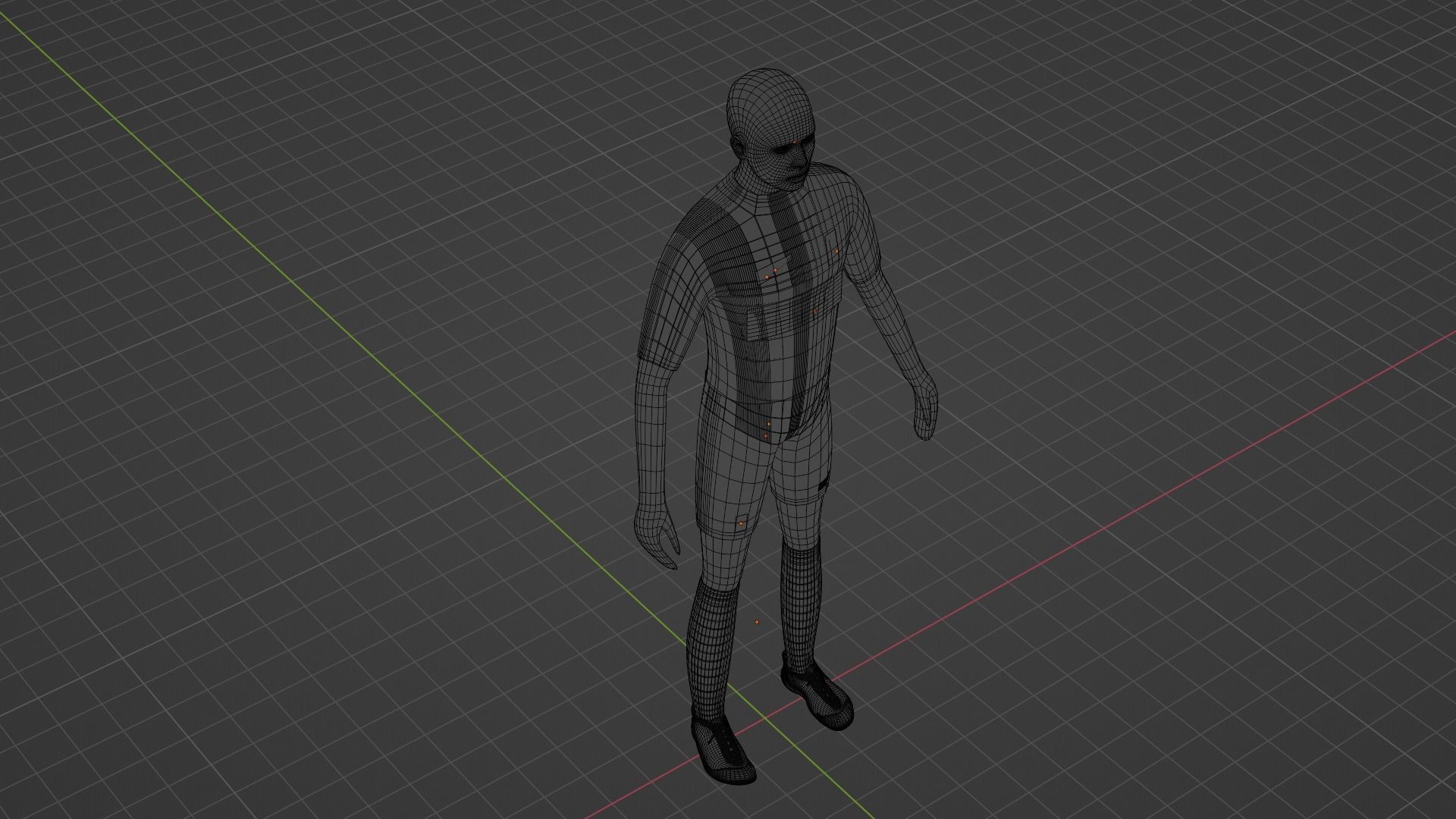The image size is (1456, 819).
Task: Select the orange origin dot on the forehead
Action: [794, 141]
